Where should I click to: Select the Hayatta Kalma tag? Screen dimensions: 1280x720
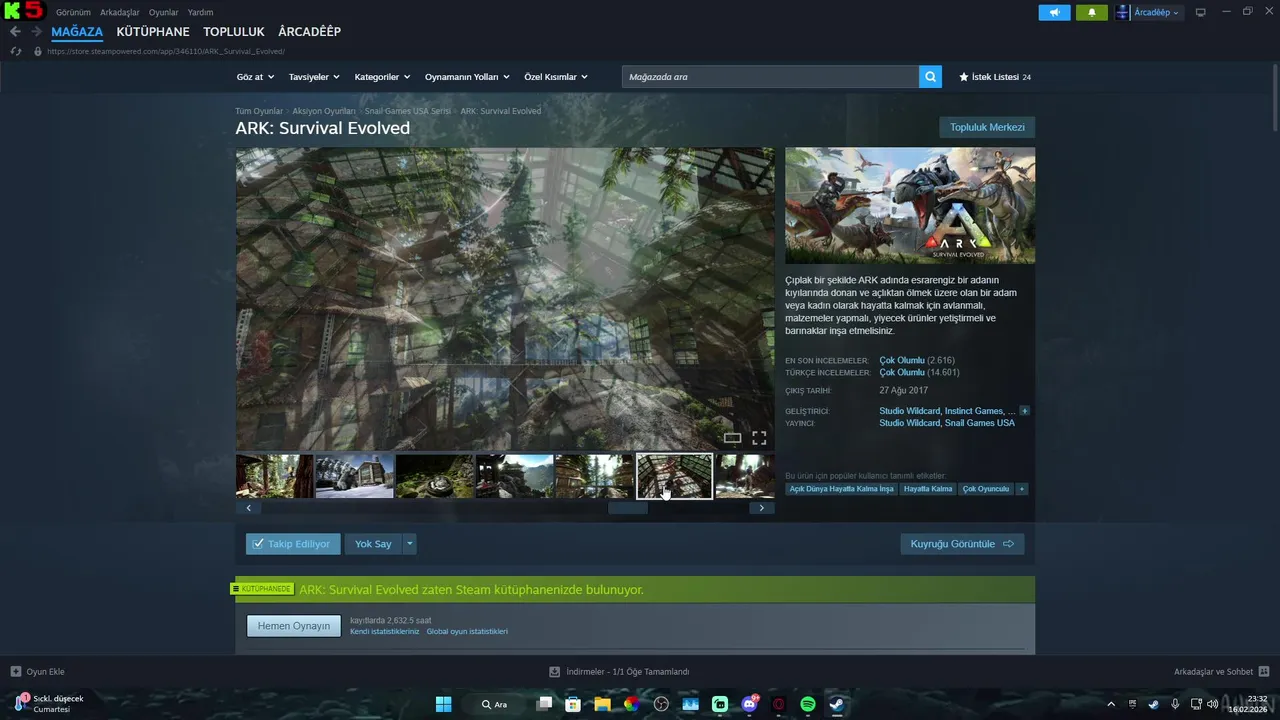pyautogui.click(x=928, y=489)
